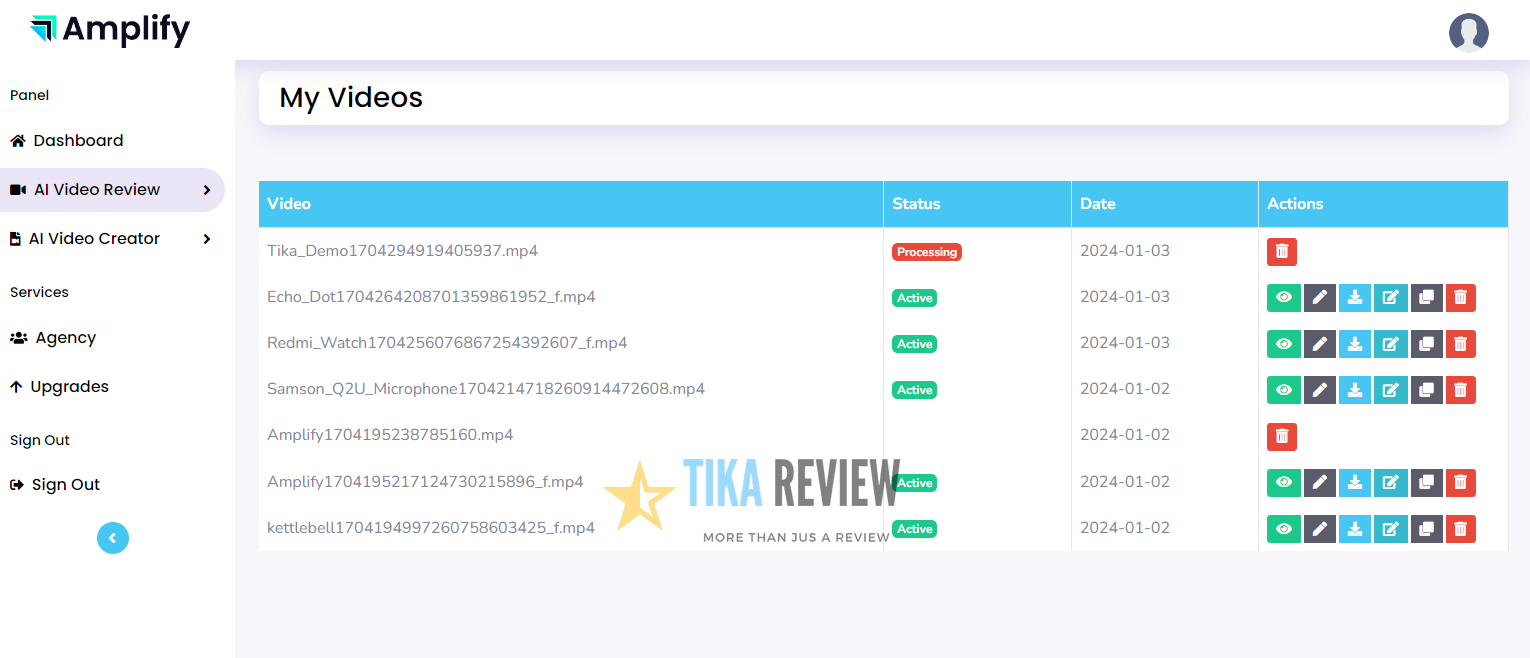Show preview of the Echo_Dot video
This screenshot has width=1530, height=658.
(x=1284, y=297)
